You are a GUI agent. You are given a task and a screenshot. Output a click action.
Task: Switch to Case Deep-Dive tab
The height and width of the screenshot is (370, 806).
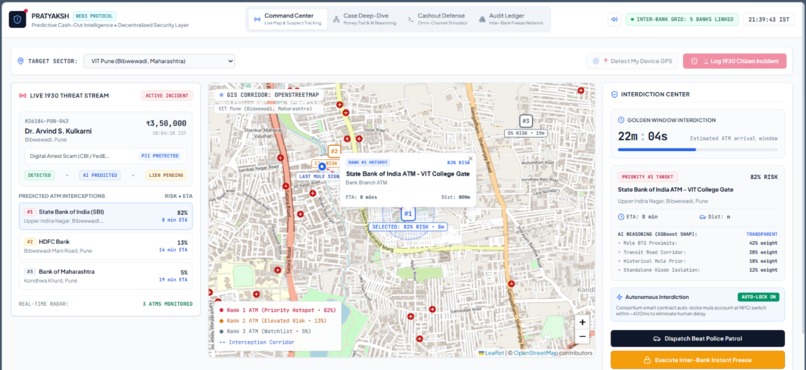[x=364, y=19]
